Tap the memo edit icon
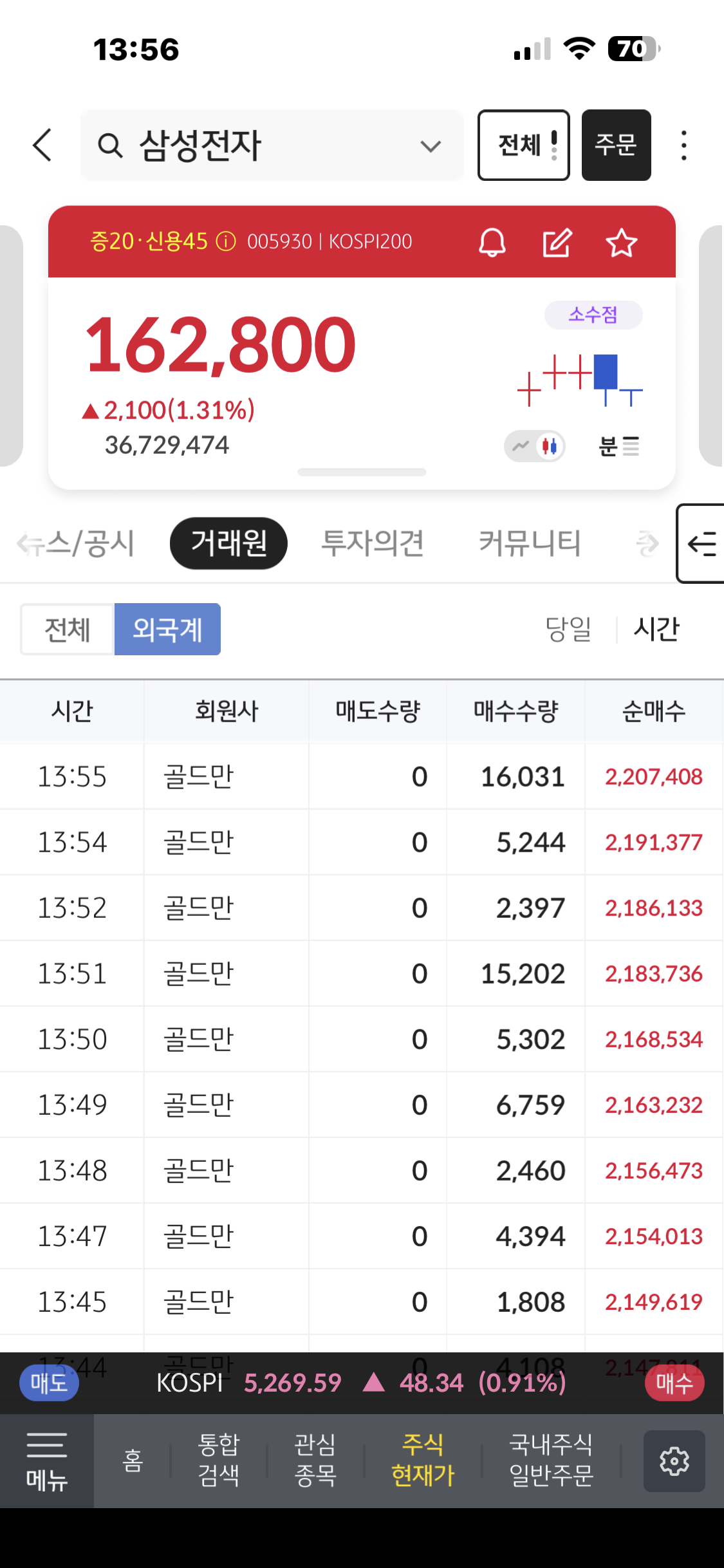The image size is (724, 1568). pyautogui.click(x=557, y=243)
